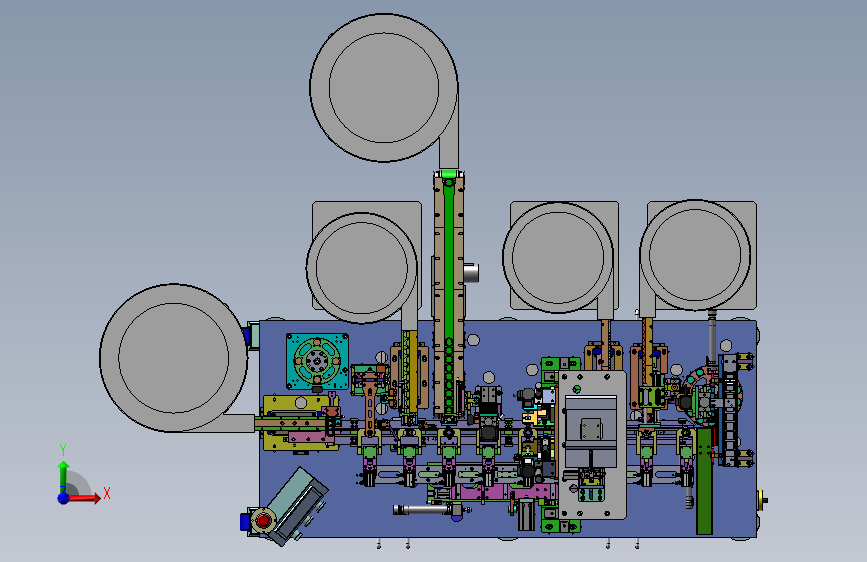Select the topmost large vibratory bowl feeder

(384, 88)
